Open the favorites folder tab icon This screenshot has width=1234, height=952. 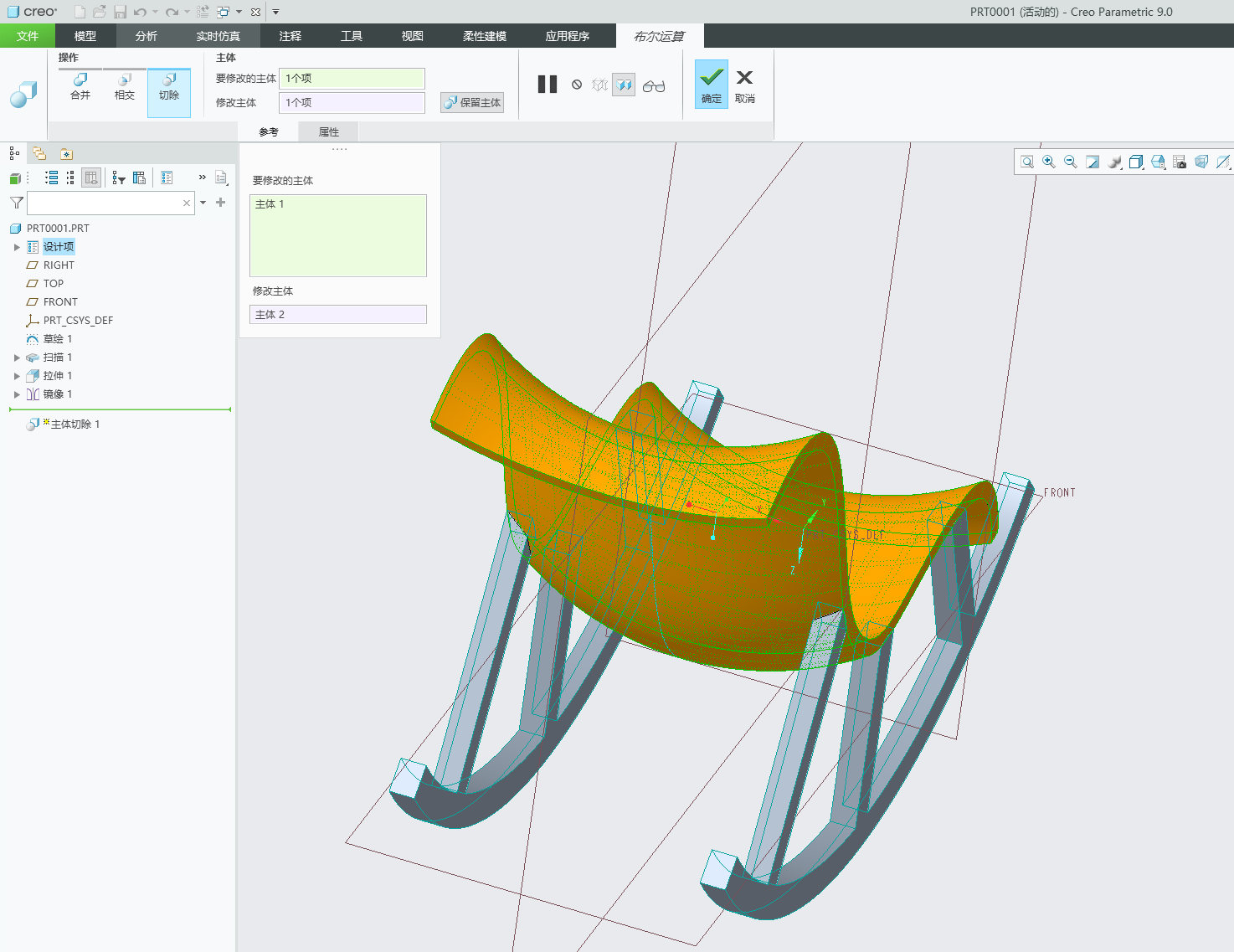pyautogui.click(x=66, y=153)
